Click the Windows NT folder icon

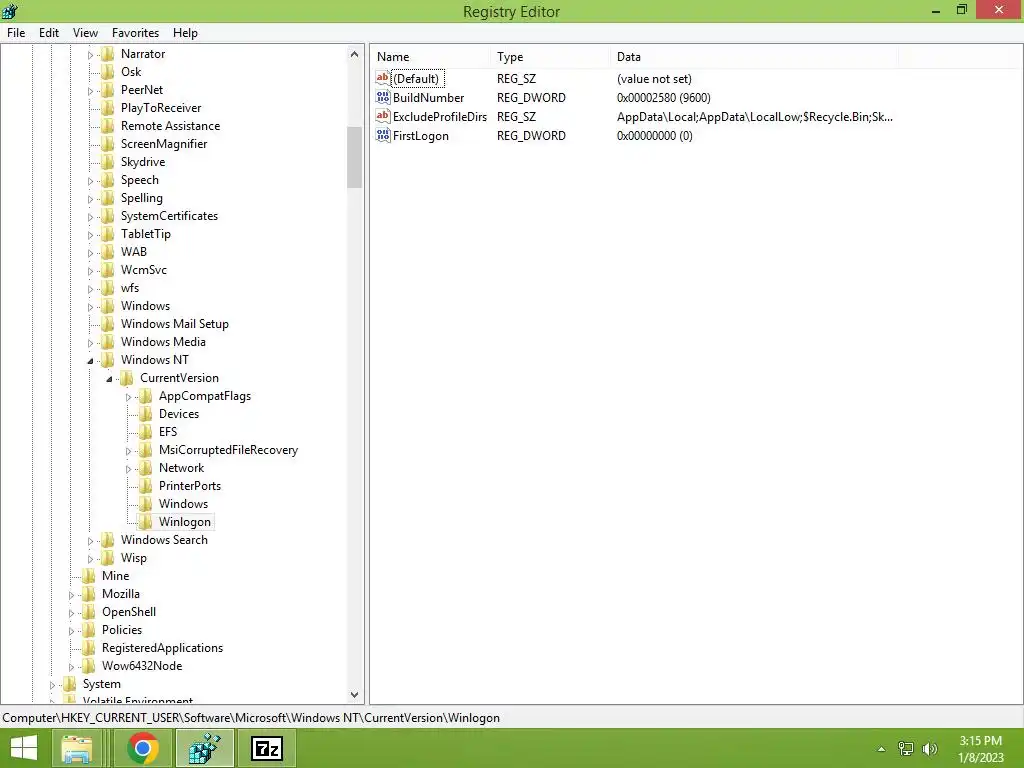(108, 360)
